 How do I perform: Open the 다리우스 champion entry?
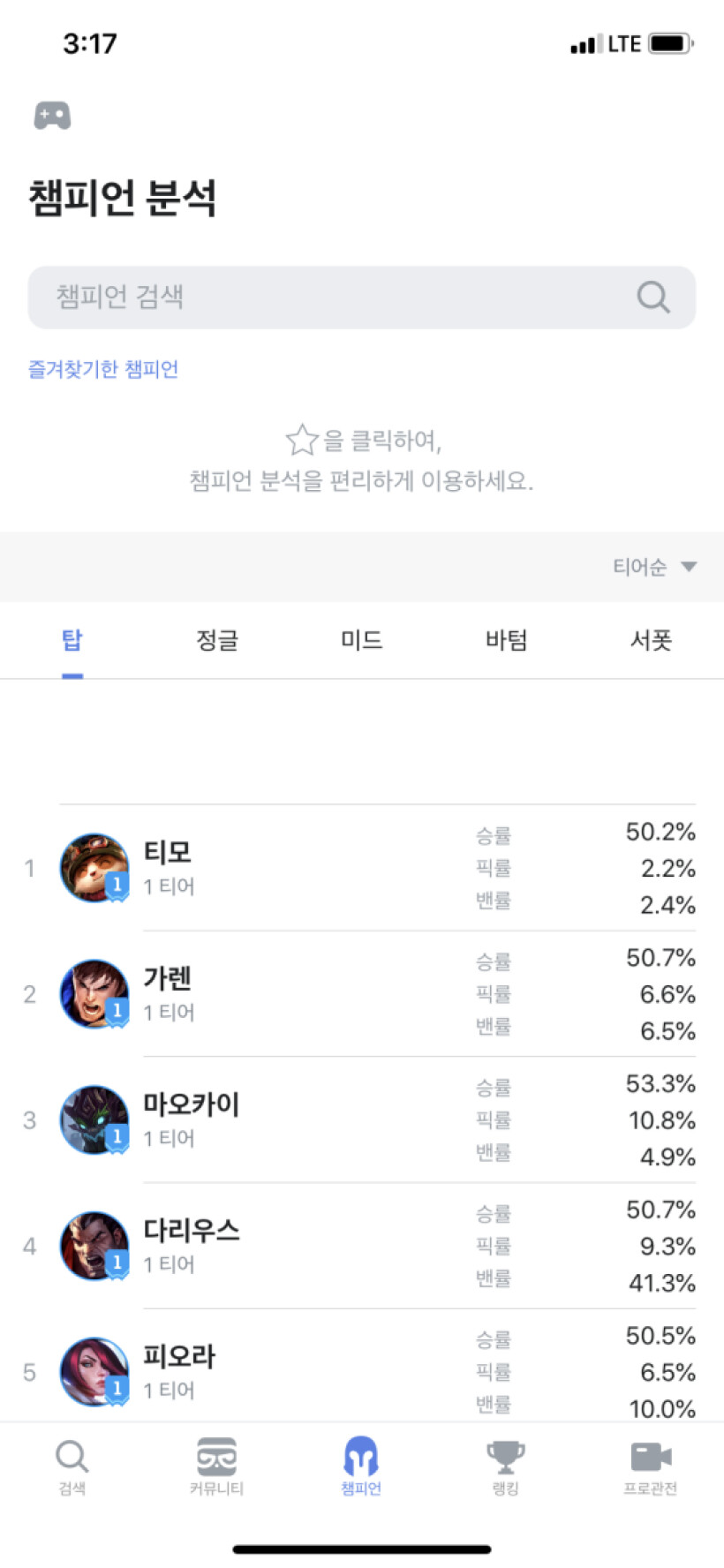click(x=362, y=1246)
